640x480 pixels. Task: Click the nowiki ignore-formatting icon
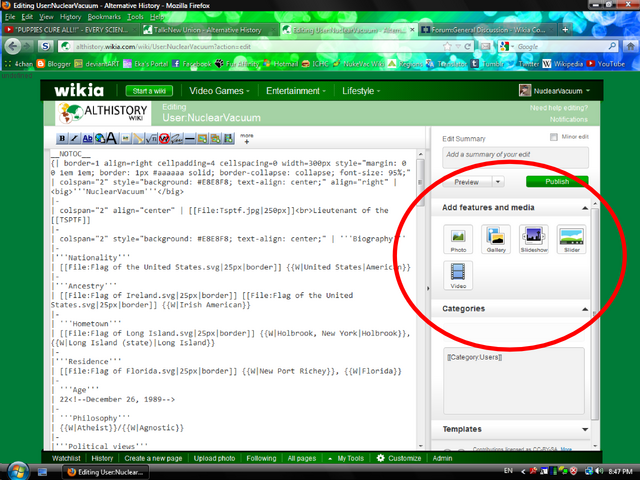(x=164, y=138)
